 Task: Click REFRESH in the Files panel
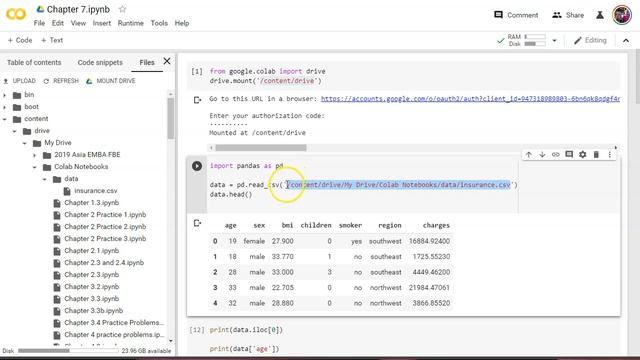[61, 81]
